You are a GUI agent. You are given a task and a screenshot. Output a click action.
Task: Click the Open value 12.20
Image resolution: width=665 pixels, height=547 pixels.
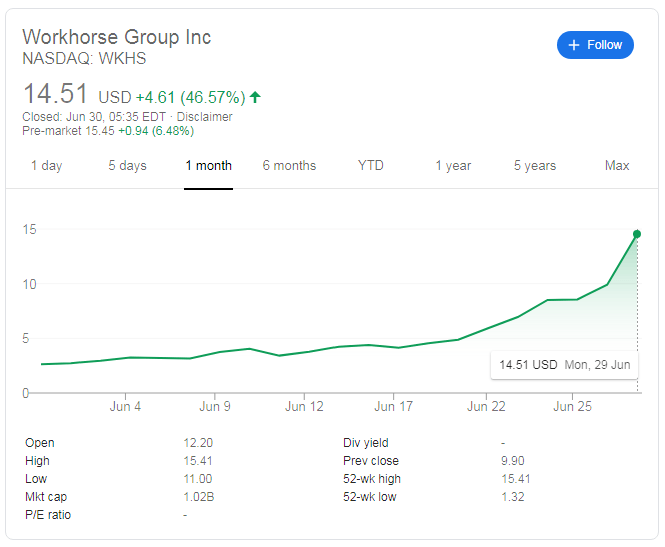(x=198, y=443)
